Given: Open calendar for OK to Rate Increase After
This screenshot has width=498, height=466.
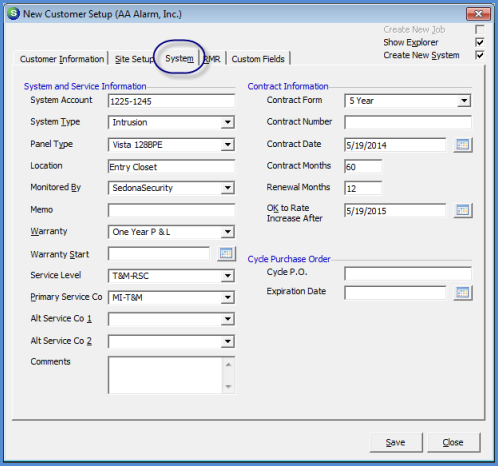Looking at the screenshot, I should pyautogui.click(x=463, y=211).
